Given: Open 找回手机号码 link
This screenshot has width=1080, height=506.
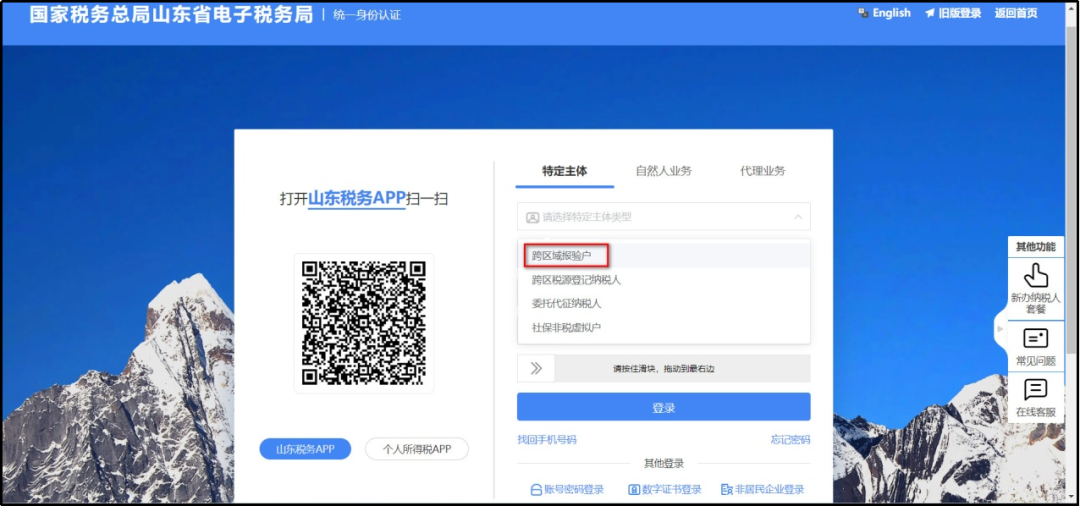Looking at the screenshot, I should (547, 439).
